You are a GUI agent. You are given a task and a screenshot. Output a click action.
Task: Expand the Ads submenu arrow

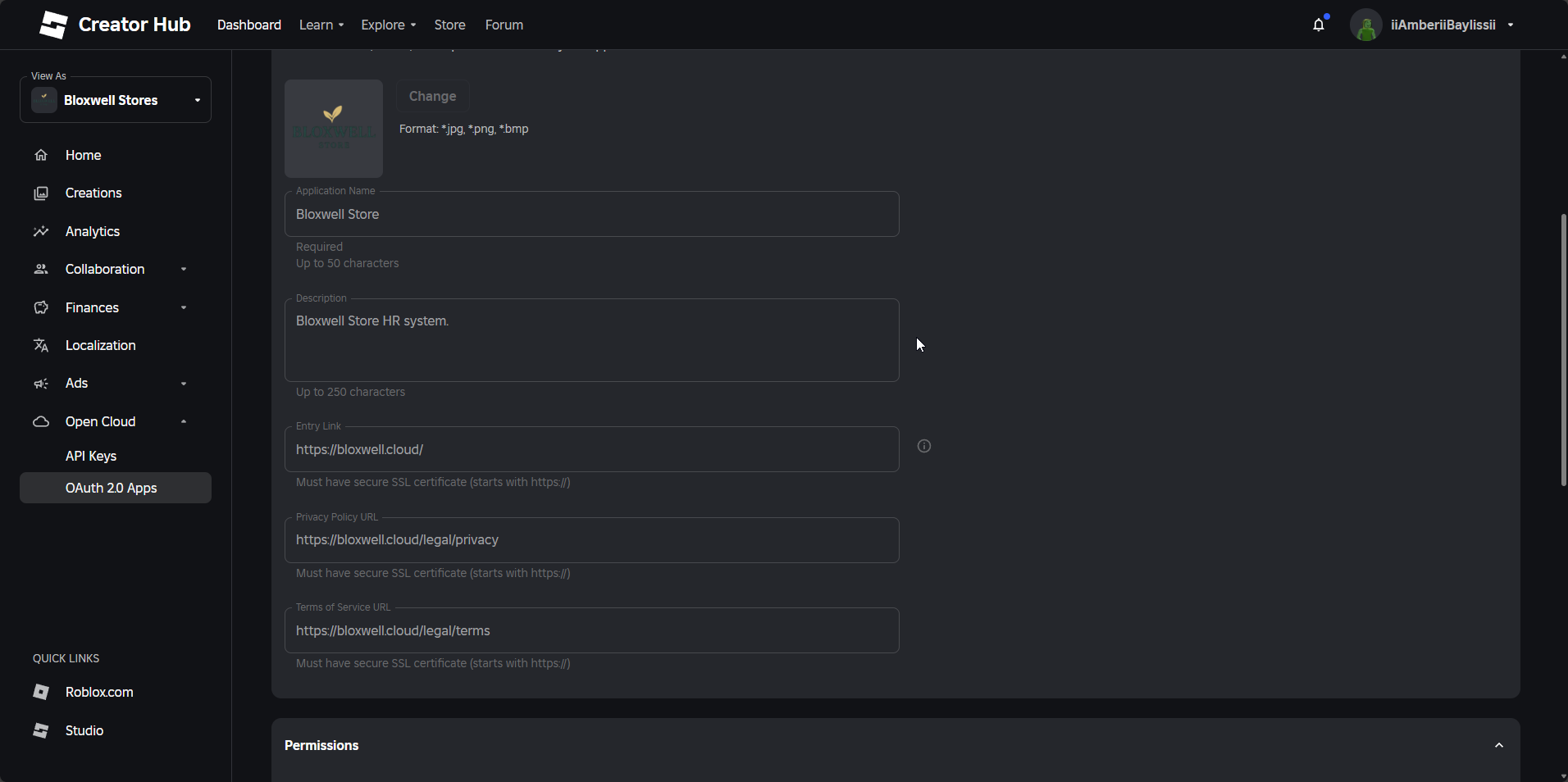(184, 384)
